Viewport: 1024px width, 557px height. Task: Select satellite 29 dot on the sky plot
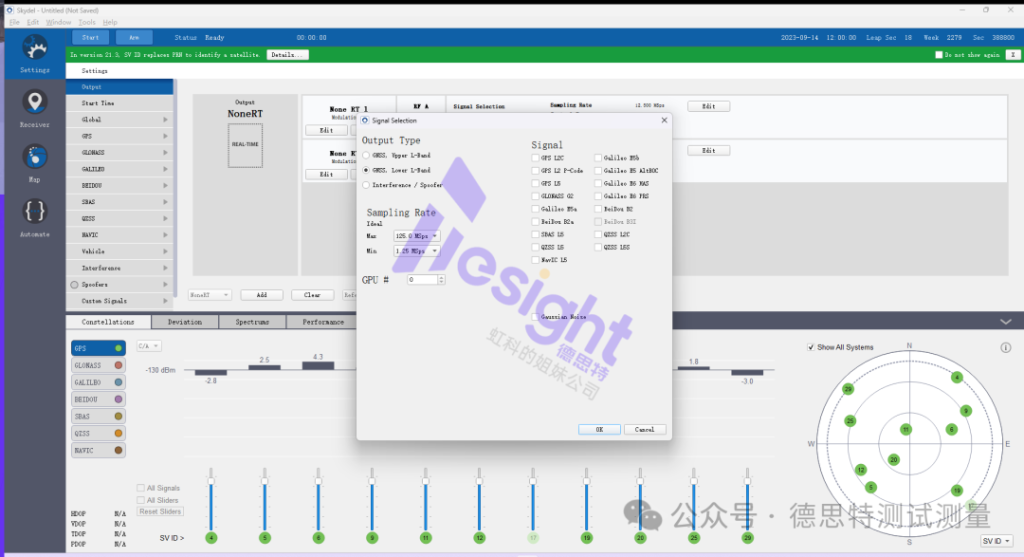848,389
